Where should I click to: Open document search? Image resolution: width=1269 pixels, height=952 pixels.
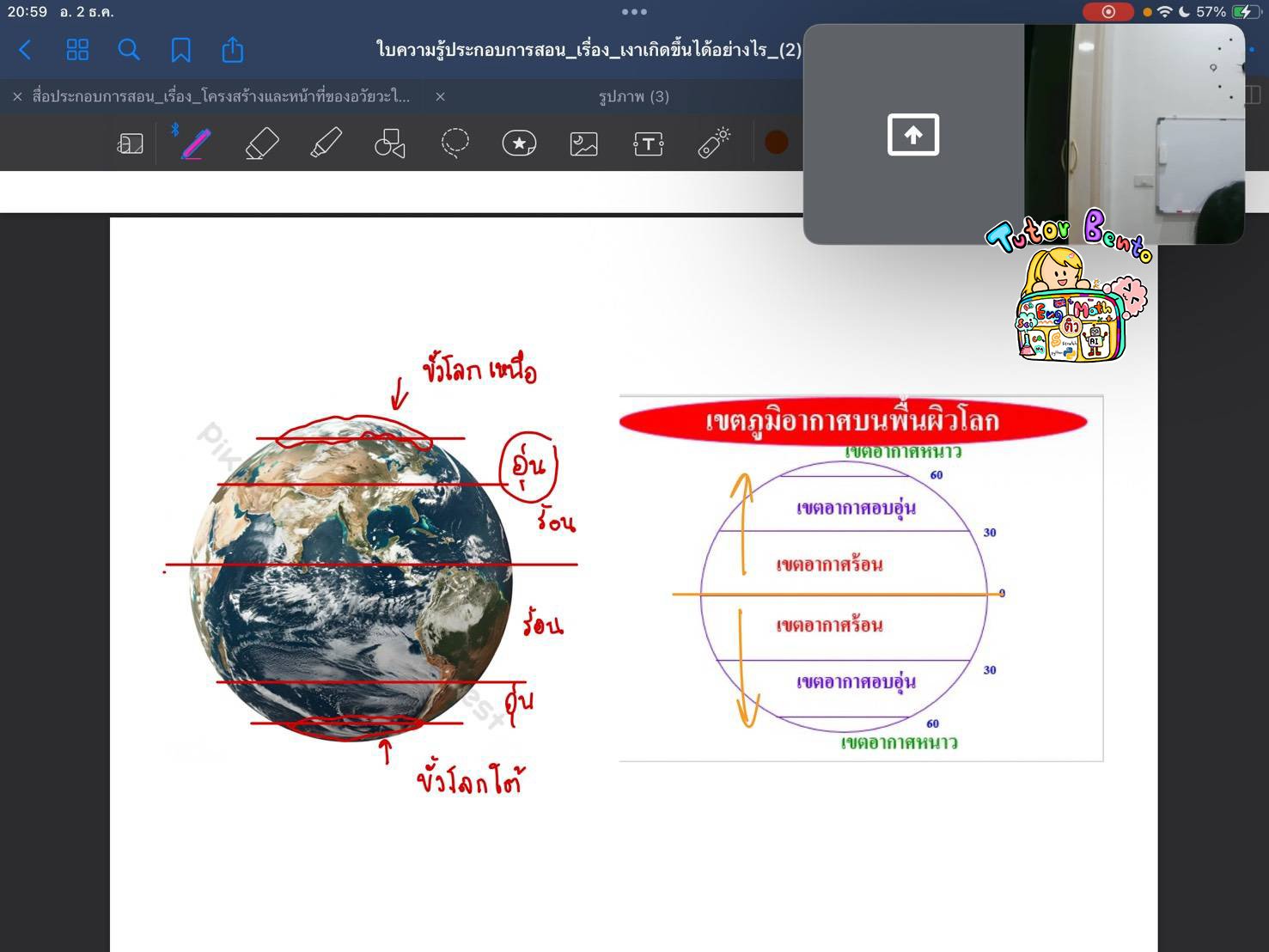coord(129,50)
